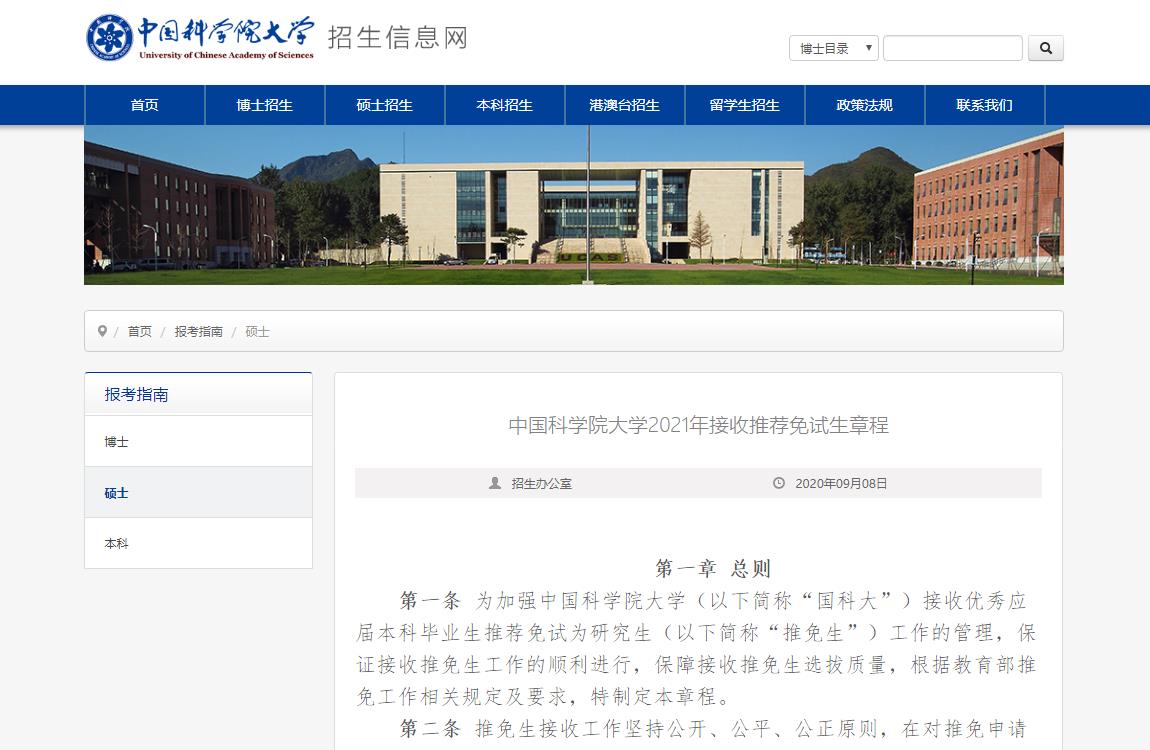Open 首页 in navigation bar
The height and width of the screenshot is (750, 1150).
click(145, 105)
